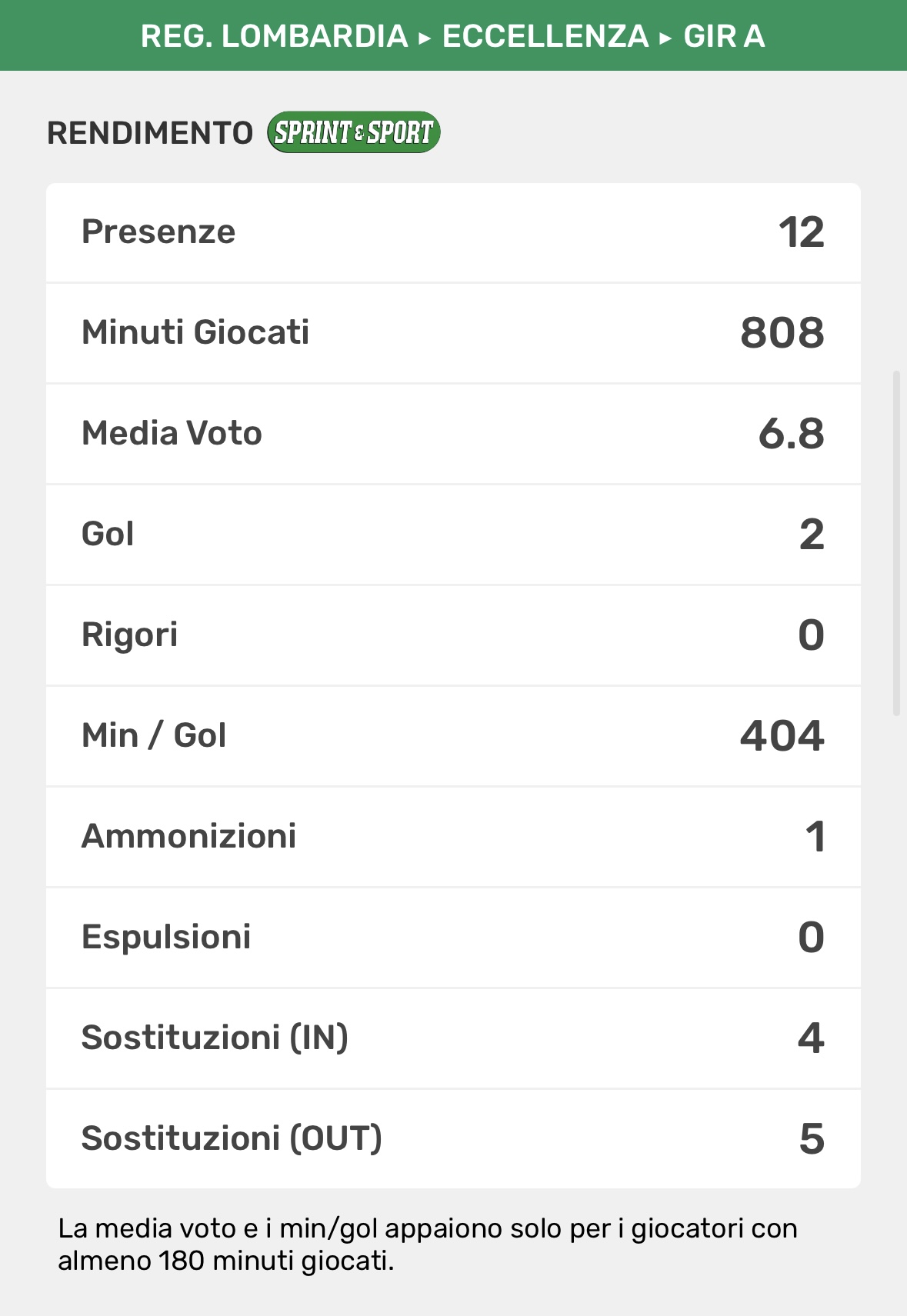Select the Sostituzioni (IN) row

tap(453, 1038)
